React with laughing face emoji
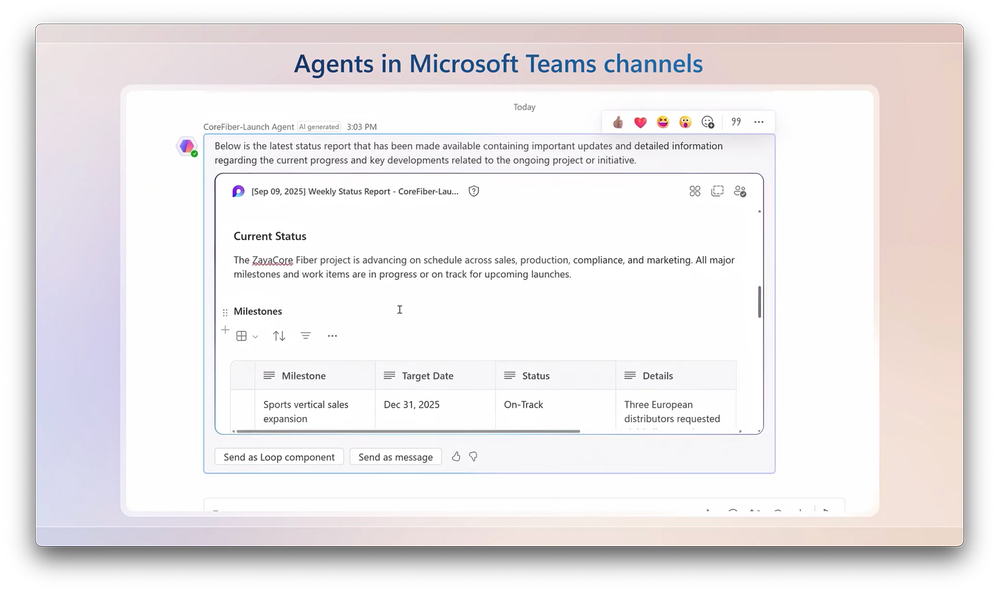This screenshot has height=593, width=999. (x=663, y=122)
